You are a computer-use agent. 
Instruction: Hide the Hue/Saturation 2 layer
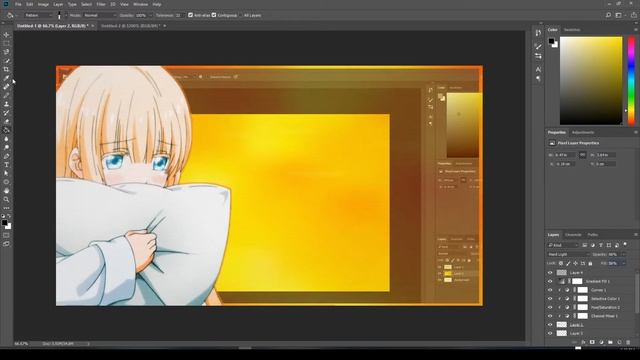[x=550, y=307]
